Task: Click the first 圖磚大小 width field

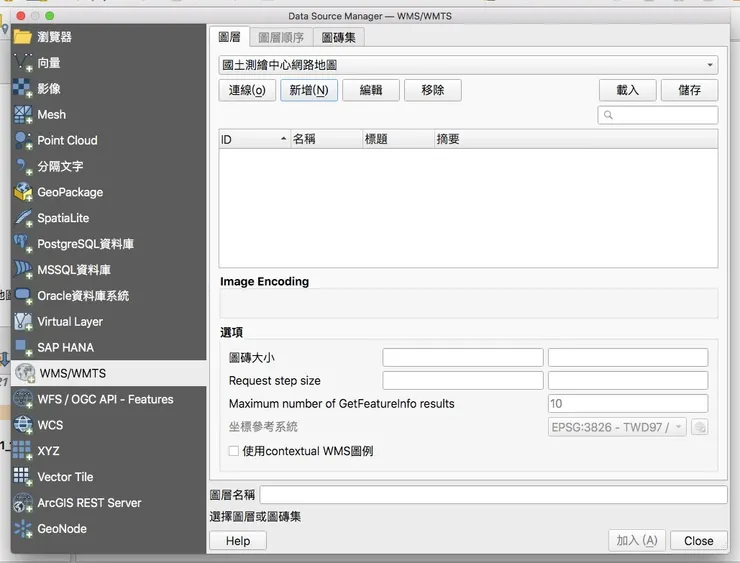Action: click(x=463, y=358)
